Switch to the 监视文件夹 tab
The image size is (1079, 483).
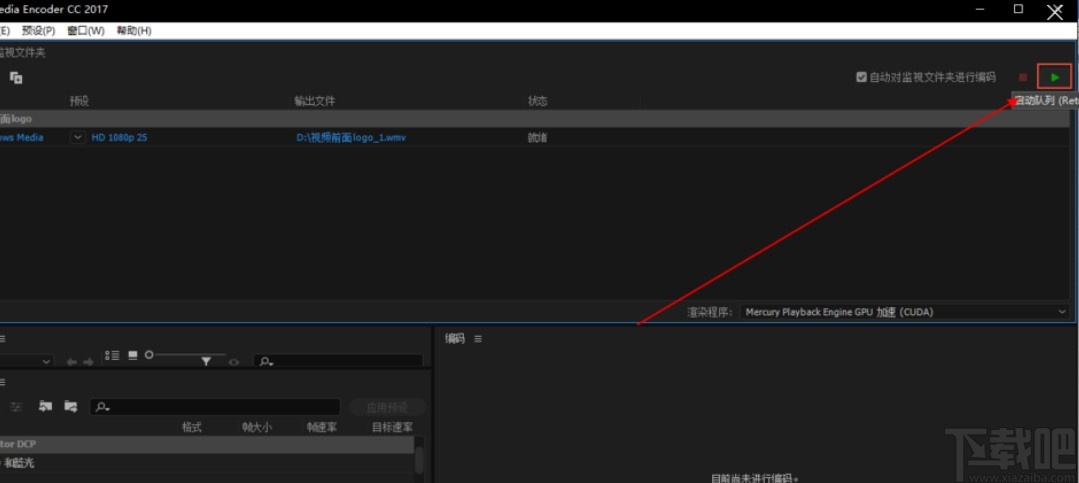pos(22,52)
